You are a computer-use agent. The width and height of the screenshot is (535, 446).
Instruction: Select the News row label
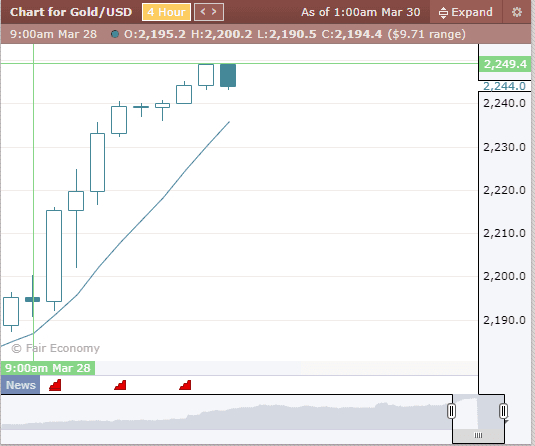[x=20, y=385]
